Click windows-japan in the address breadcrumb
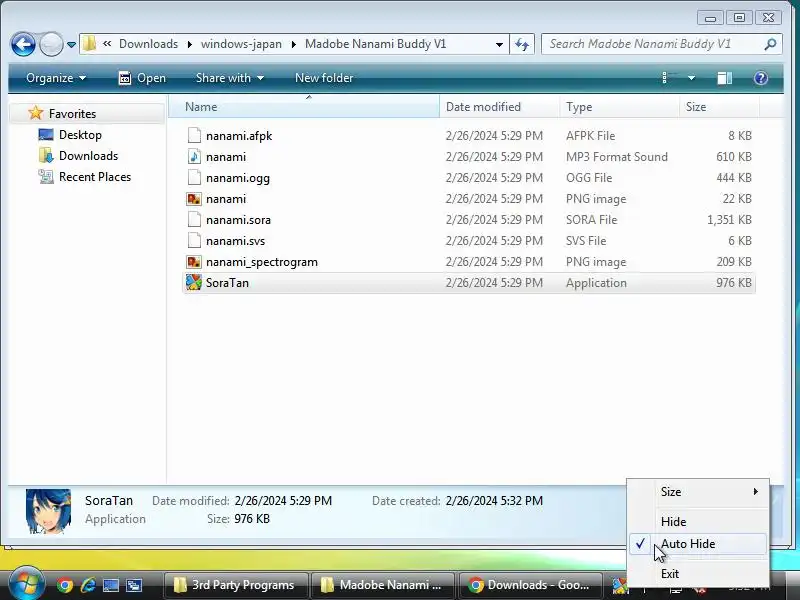800x600 pixels. tap(241, 44)
